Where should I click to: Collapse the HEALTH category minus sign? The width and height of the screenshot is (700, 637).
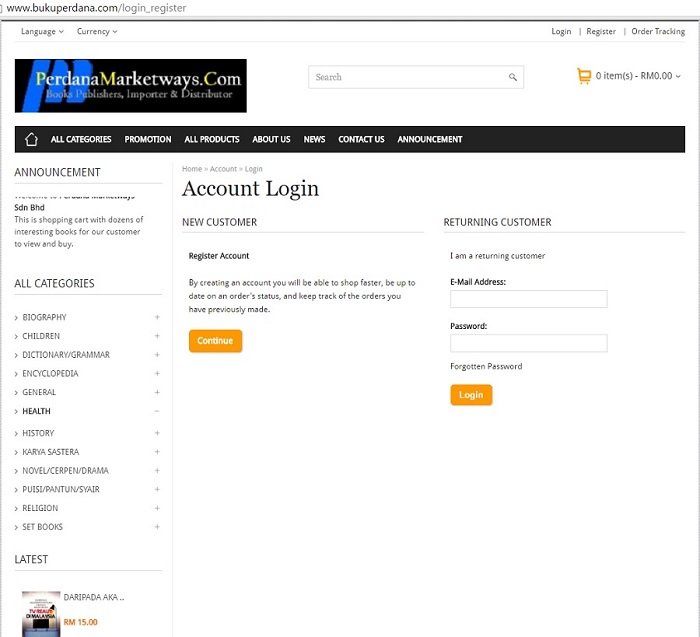(x=157, y=411)
